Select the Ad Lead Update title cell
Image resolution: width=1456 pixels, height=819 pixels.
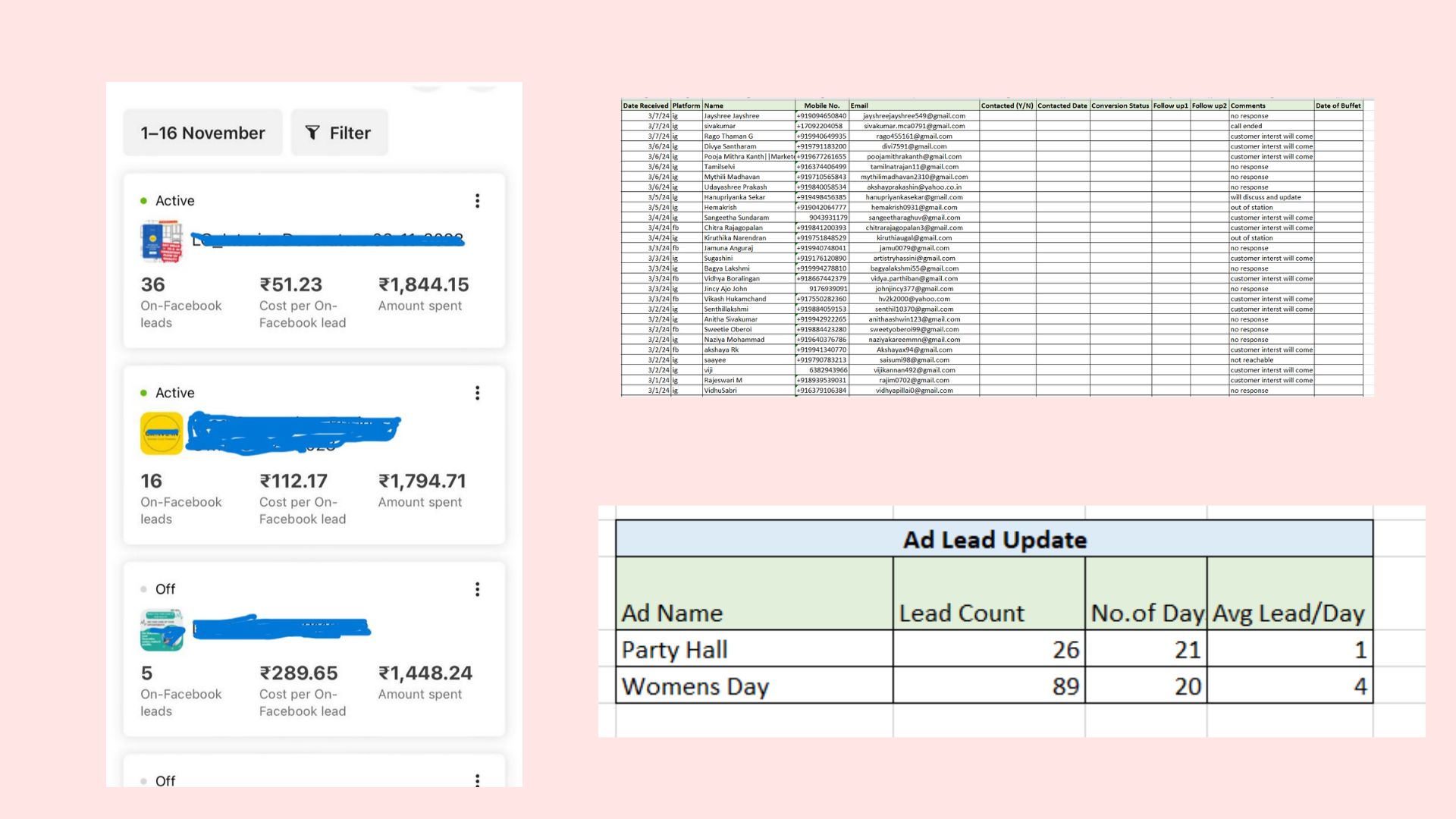point(994,539)
